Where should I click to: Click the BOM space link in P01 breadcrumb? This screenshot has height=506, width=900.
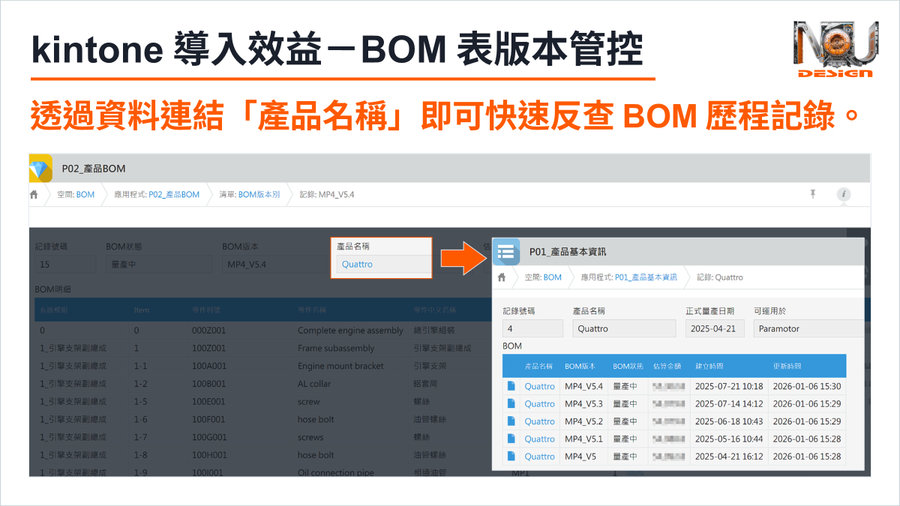pyautogui.click(x=552, y=277)
